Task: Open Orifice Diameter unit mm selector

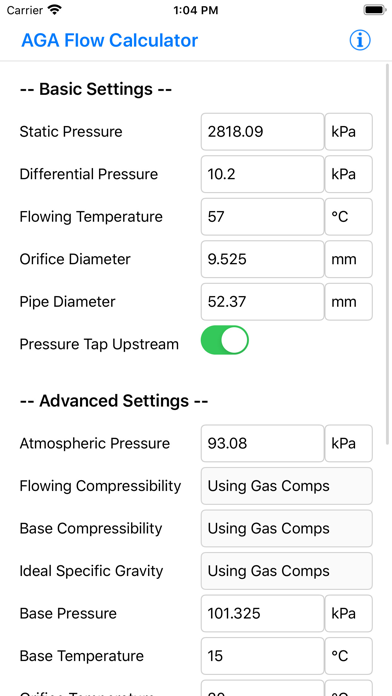Action: click(x=348, y=259)
